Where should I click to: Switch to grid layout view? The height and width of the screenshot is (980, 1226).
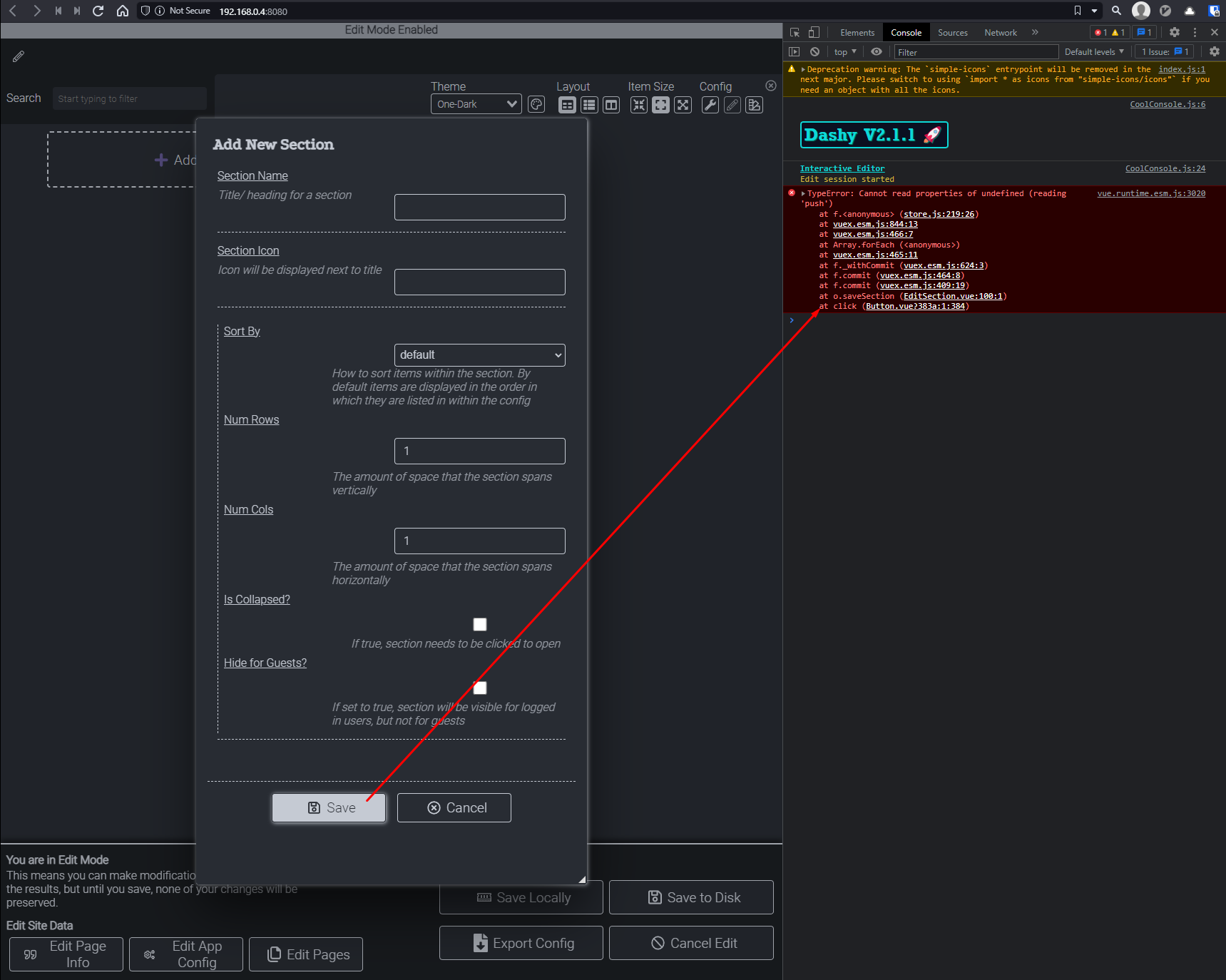(567, 105)
